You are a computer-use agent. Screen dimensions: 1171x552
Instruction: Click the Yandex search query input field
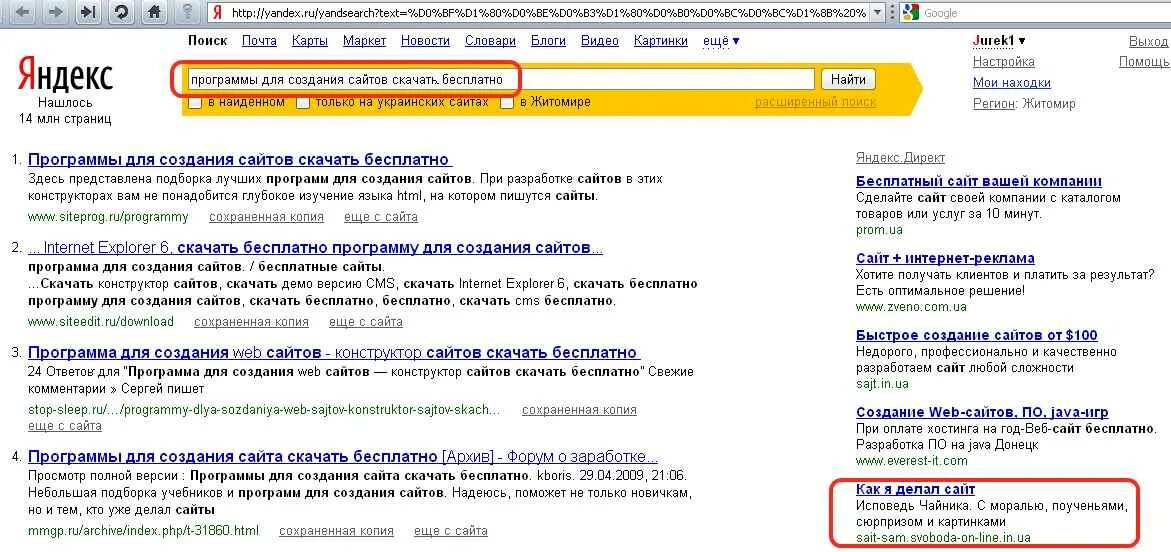[x=500, y=79]
